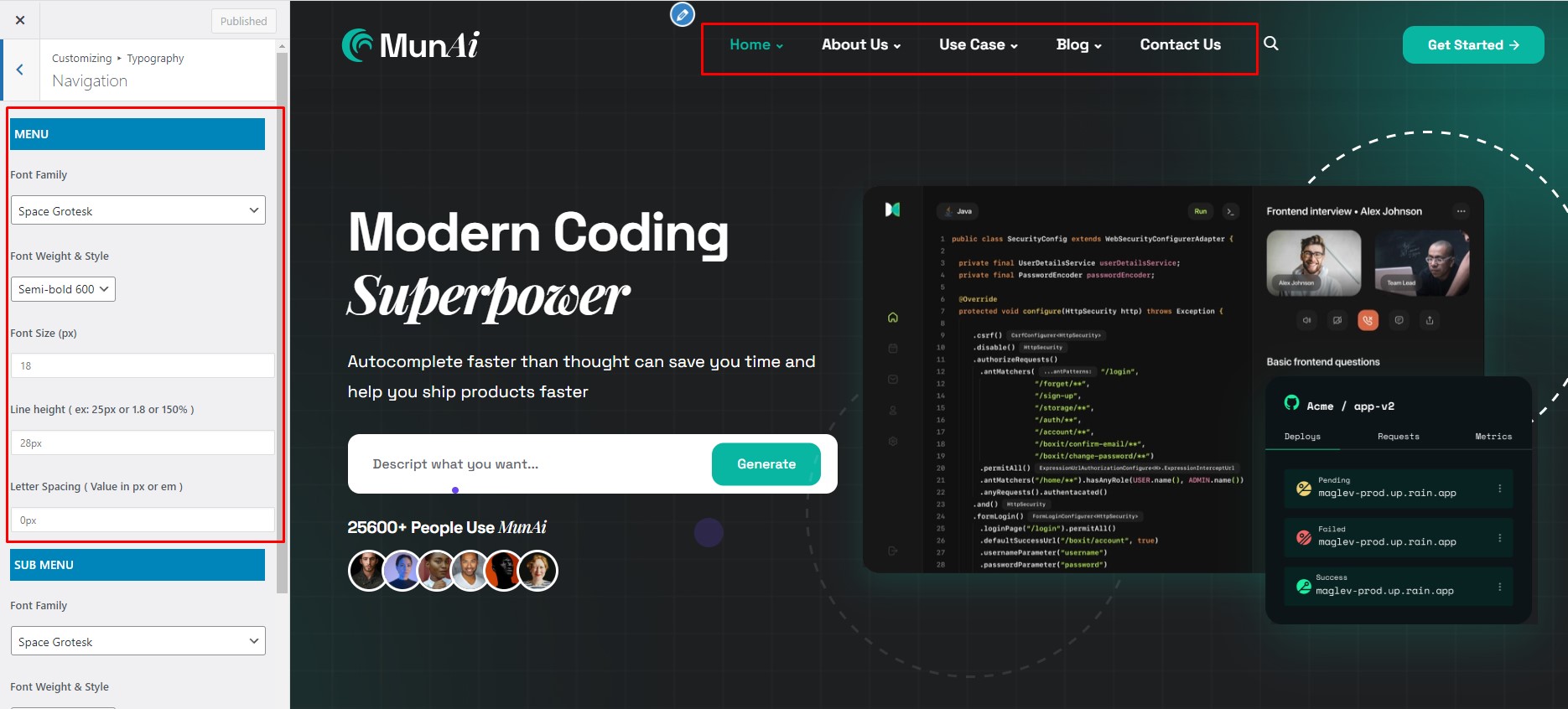Click the user icon in the mockup sidebar

[893, 410]
